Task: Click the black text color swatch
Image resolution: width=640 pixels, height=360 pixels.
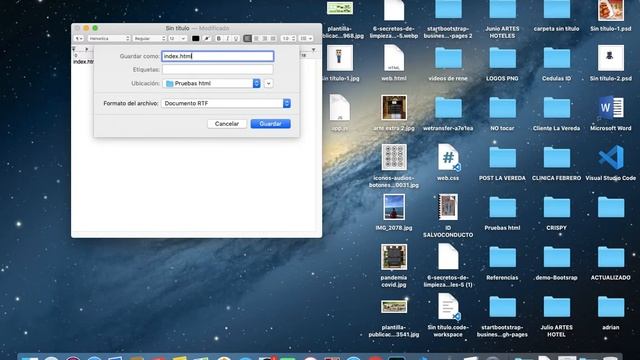Action: point(196,38)
